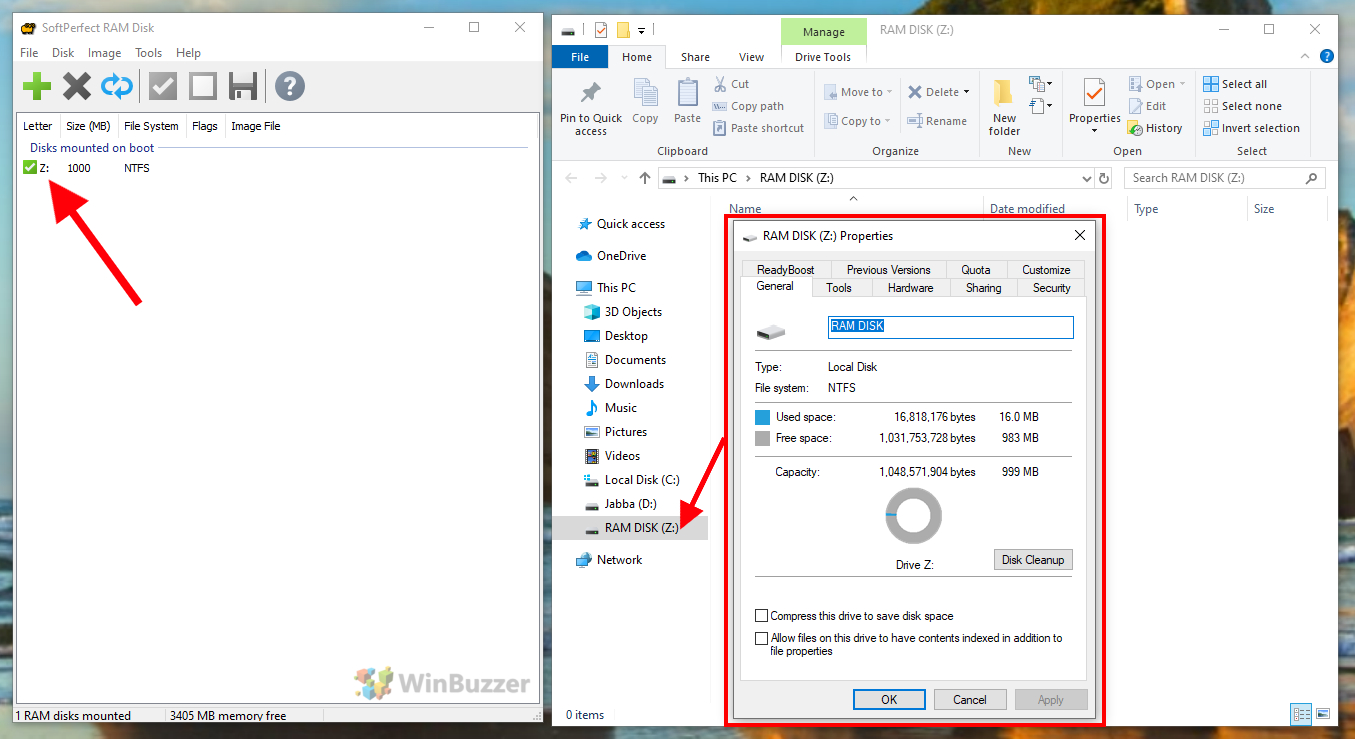Click Edit in the Open group
Screen dimensions: 1355x739
1147,106
